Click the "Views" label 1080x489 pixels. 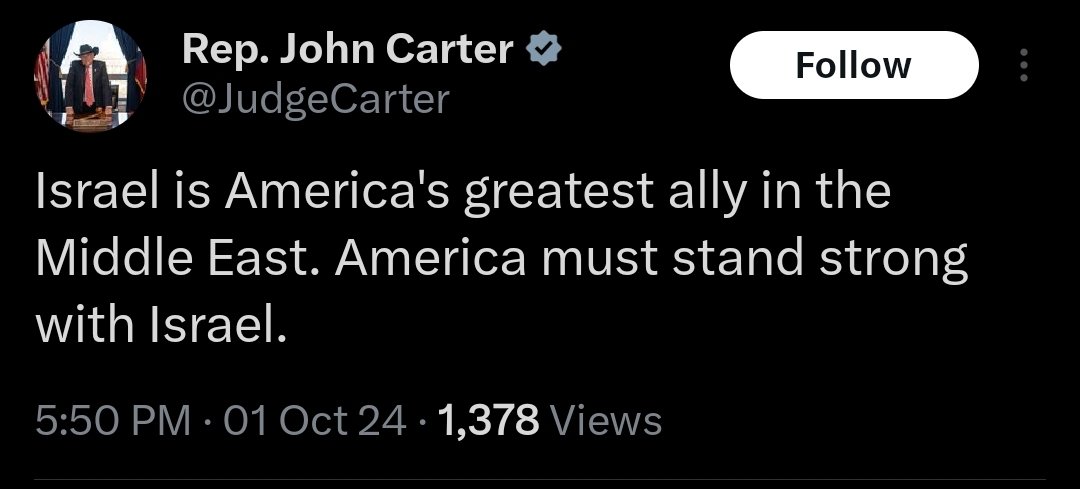click(606, 420)
